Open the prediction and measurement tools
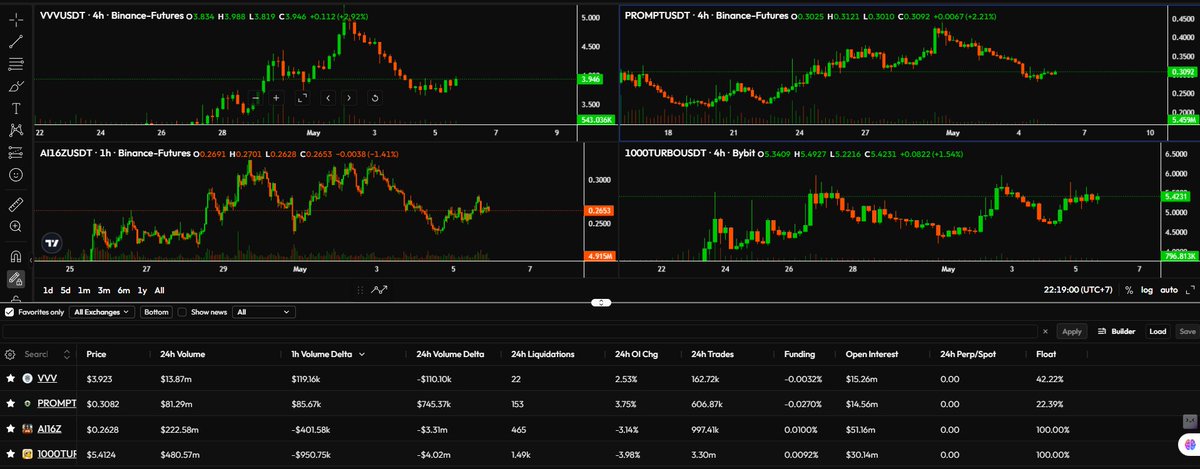This screenshot has width=1200, height=469. pos(16,152)
